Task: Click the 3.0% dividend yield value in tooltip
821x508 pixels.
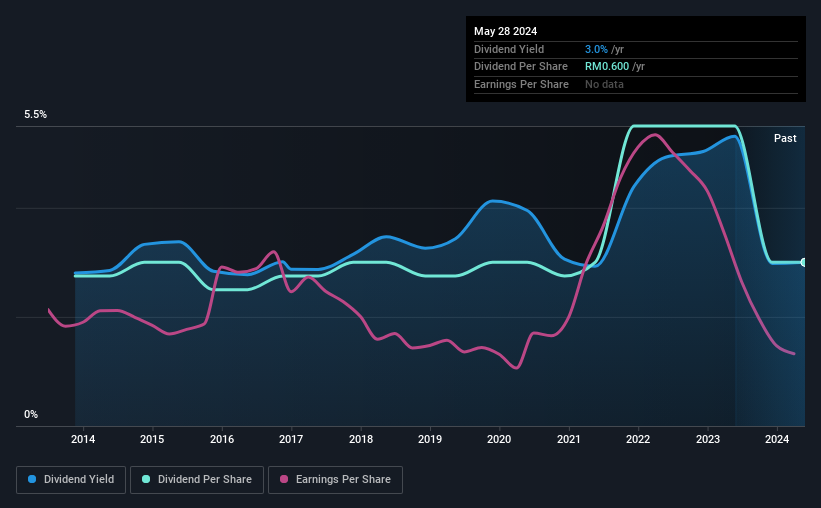Action: click(596, 49)
